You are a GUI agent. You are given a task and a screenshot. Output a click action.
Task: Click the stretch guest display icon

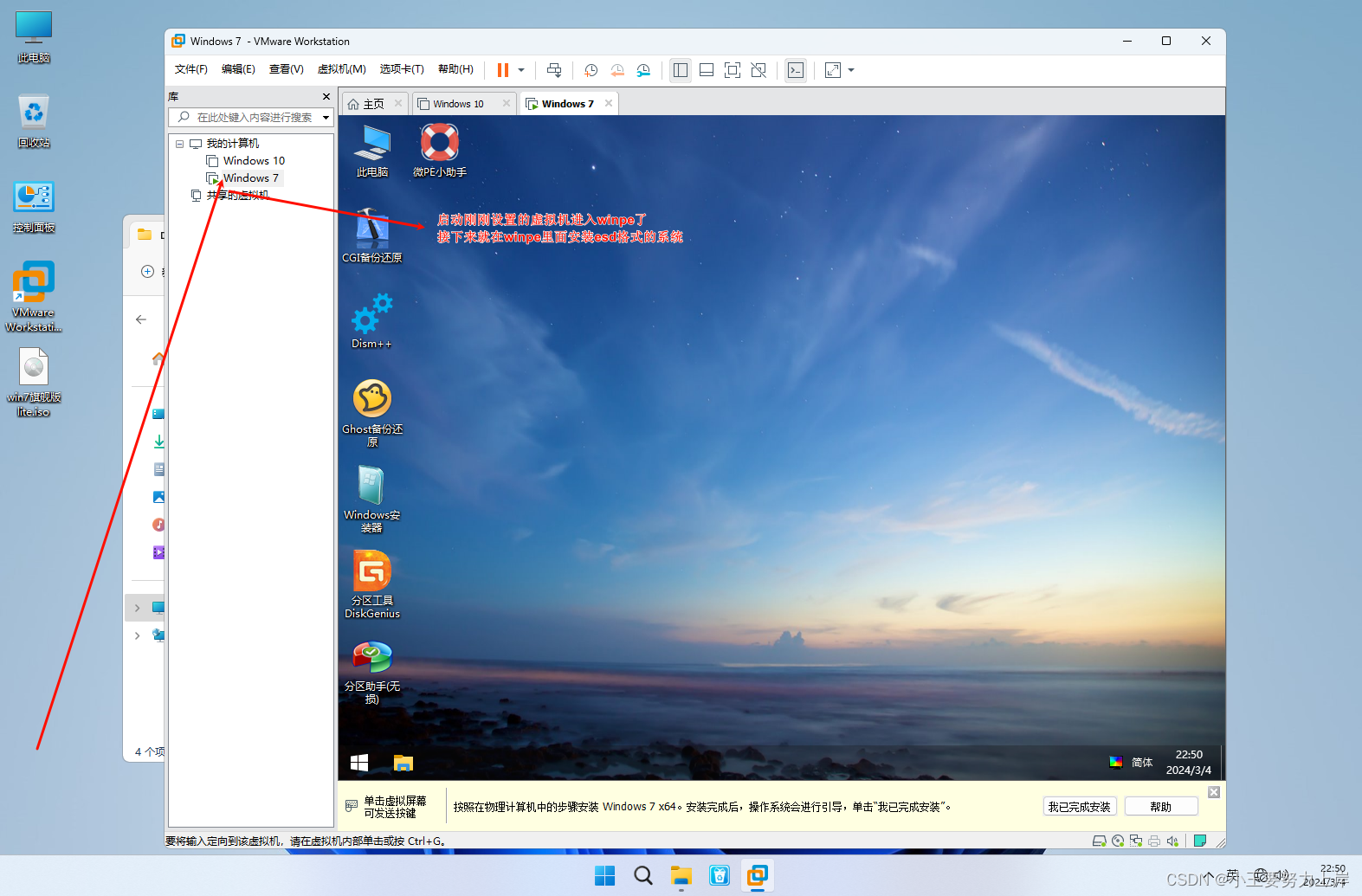(x=833, y=70)
